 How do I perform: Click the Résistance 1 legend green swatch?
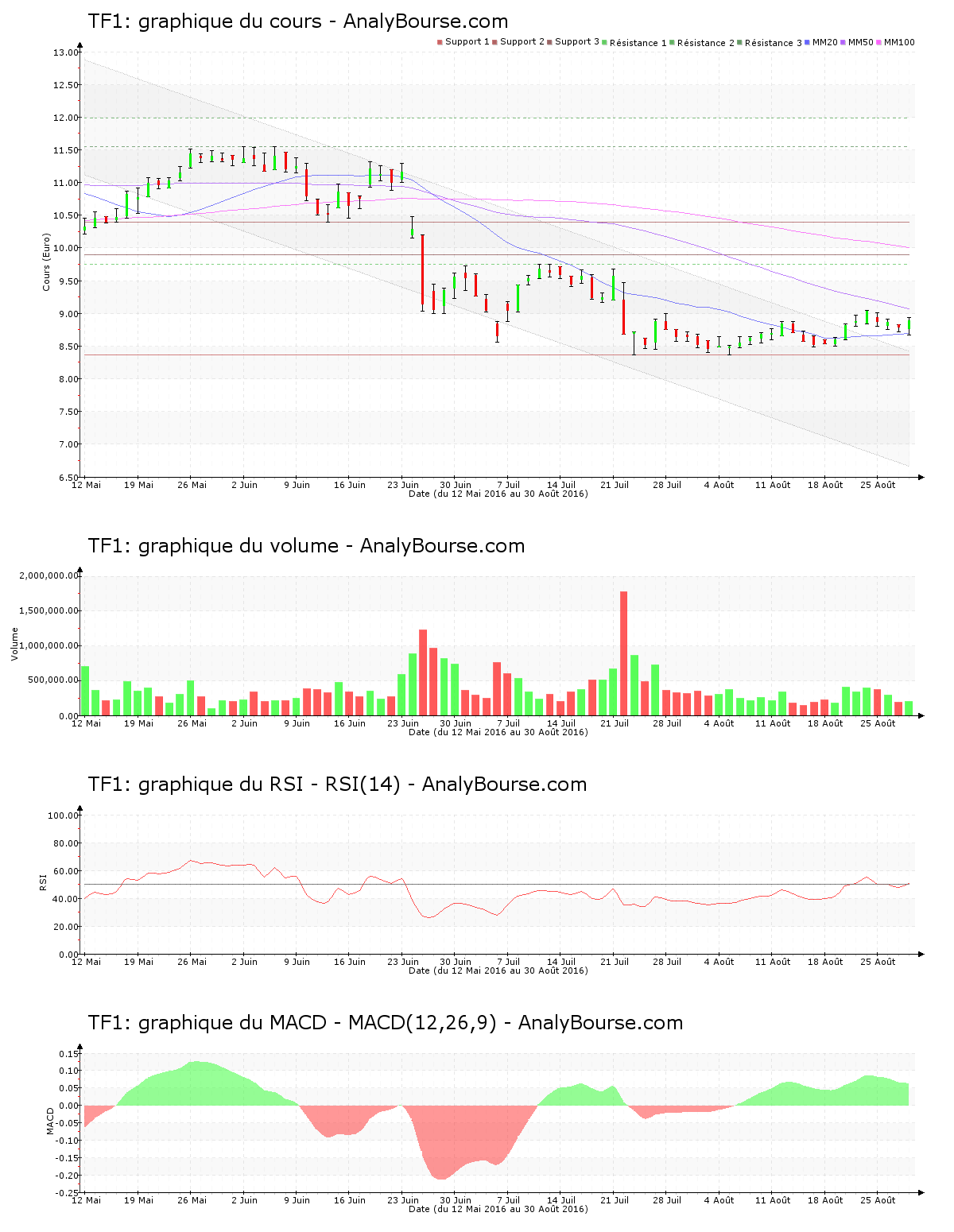[604, 42]
